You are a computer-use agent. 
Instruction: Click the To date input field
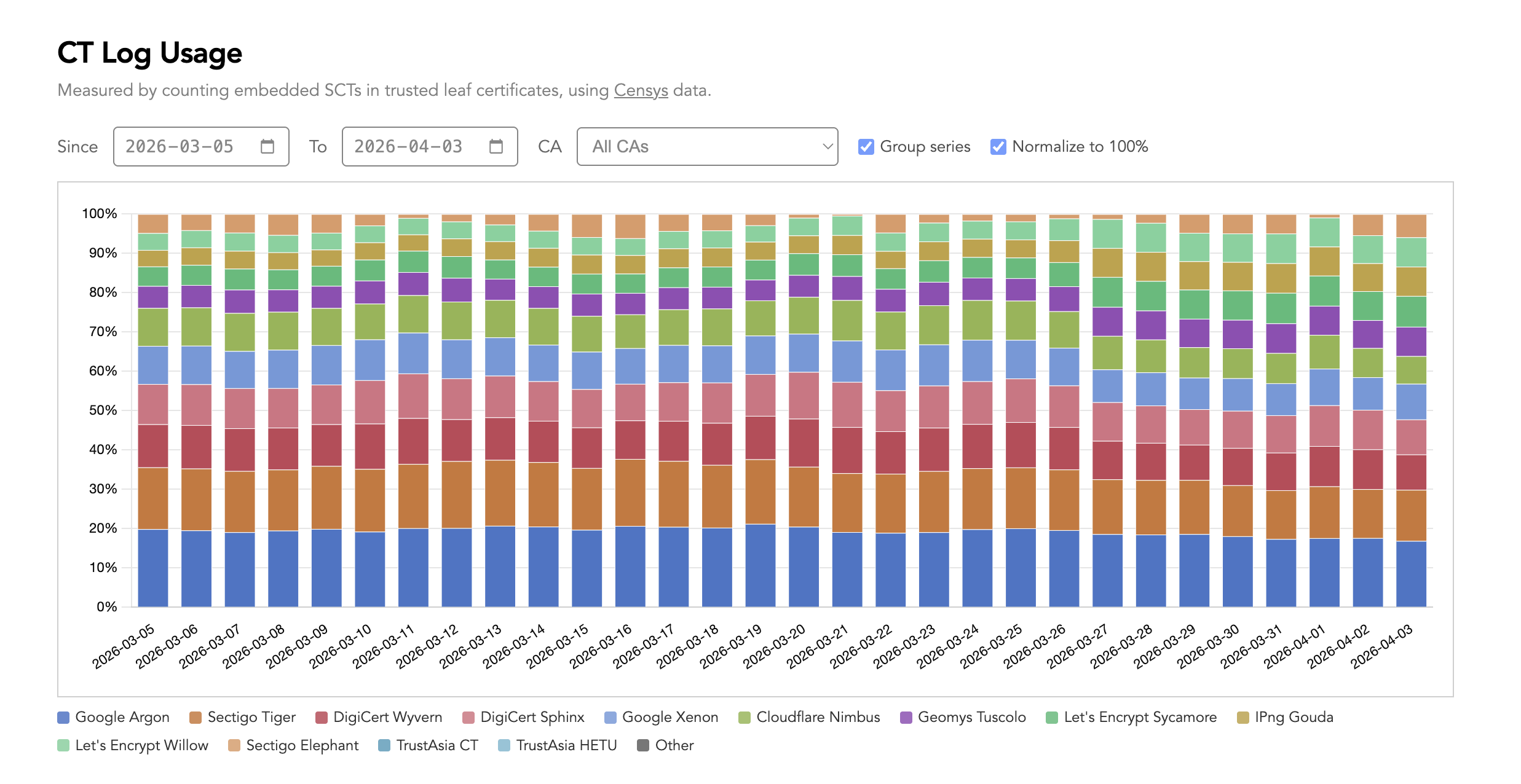(x=408, y=146)
